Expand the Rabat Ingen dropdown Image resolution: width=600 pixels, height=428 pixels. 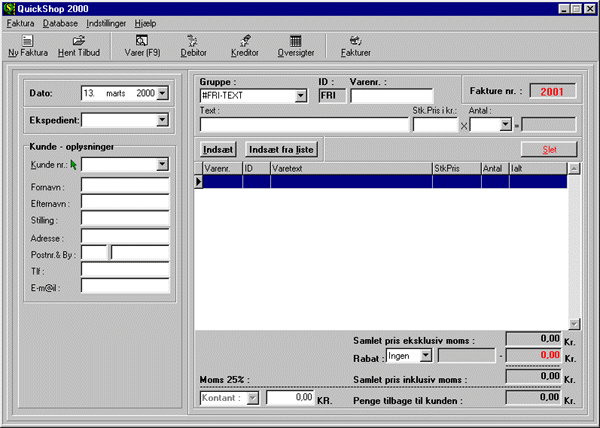click(x=426, y=356)
